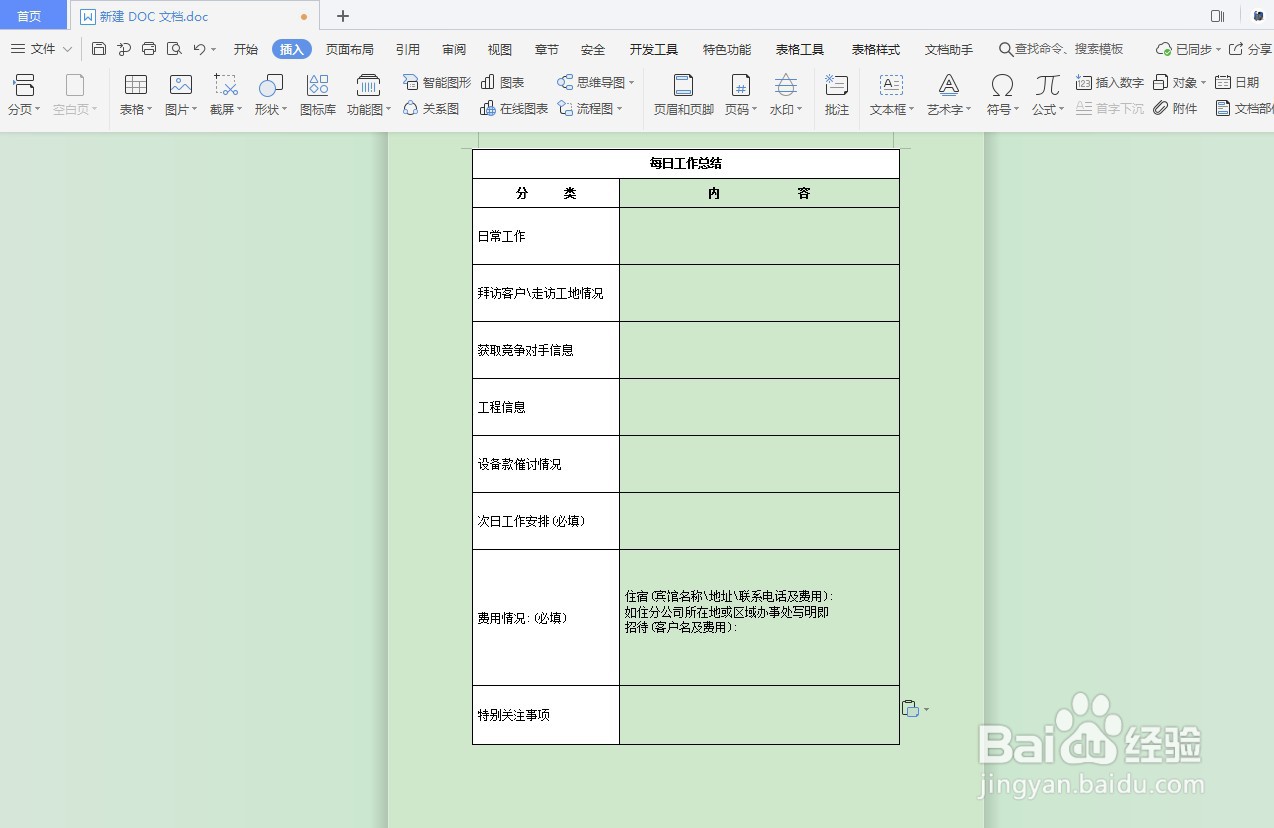Click the Print Preview icon
Viewport: 1274px width, 828px height.
tap(174, 49)
